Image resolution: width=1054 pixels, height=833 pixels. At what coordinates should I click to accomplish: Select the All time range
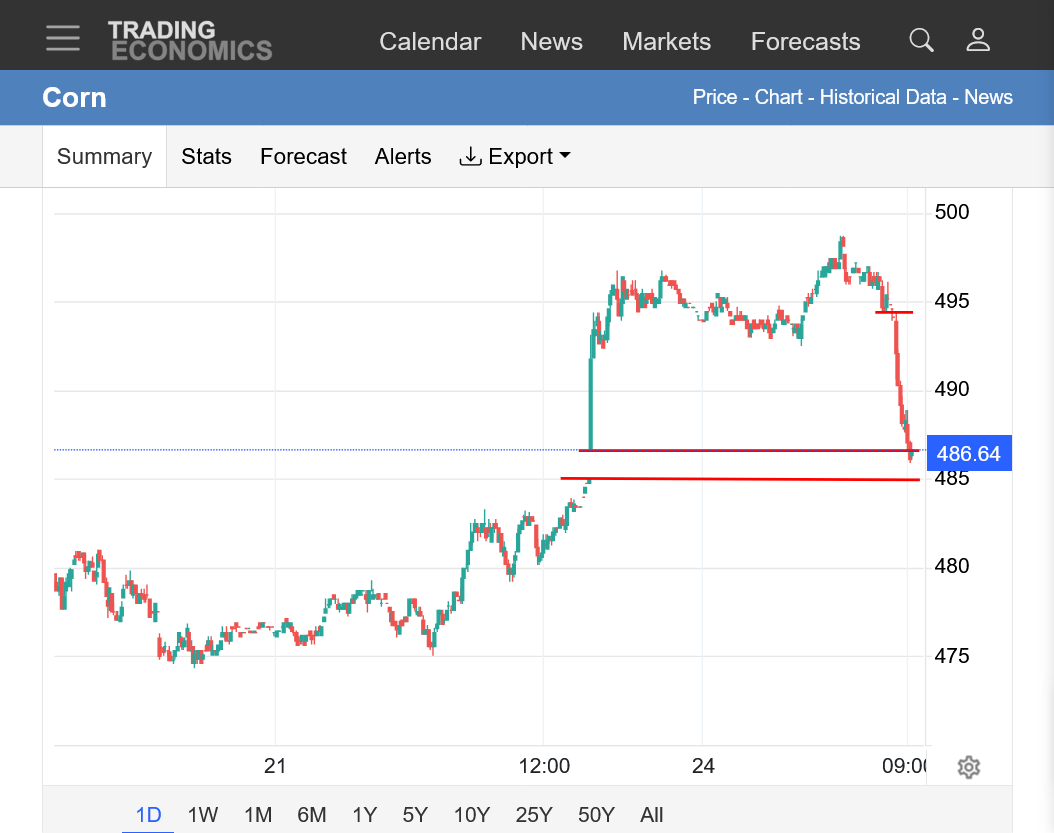(x=651, y=815)
